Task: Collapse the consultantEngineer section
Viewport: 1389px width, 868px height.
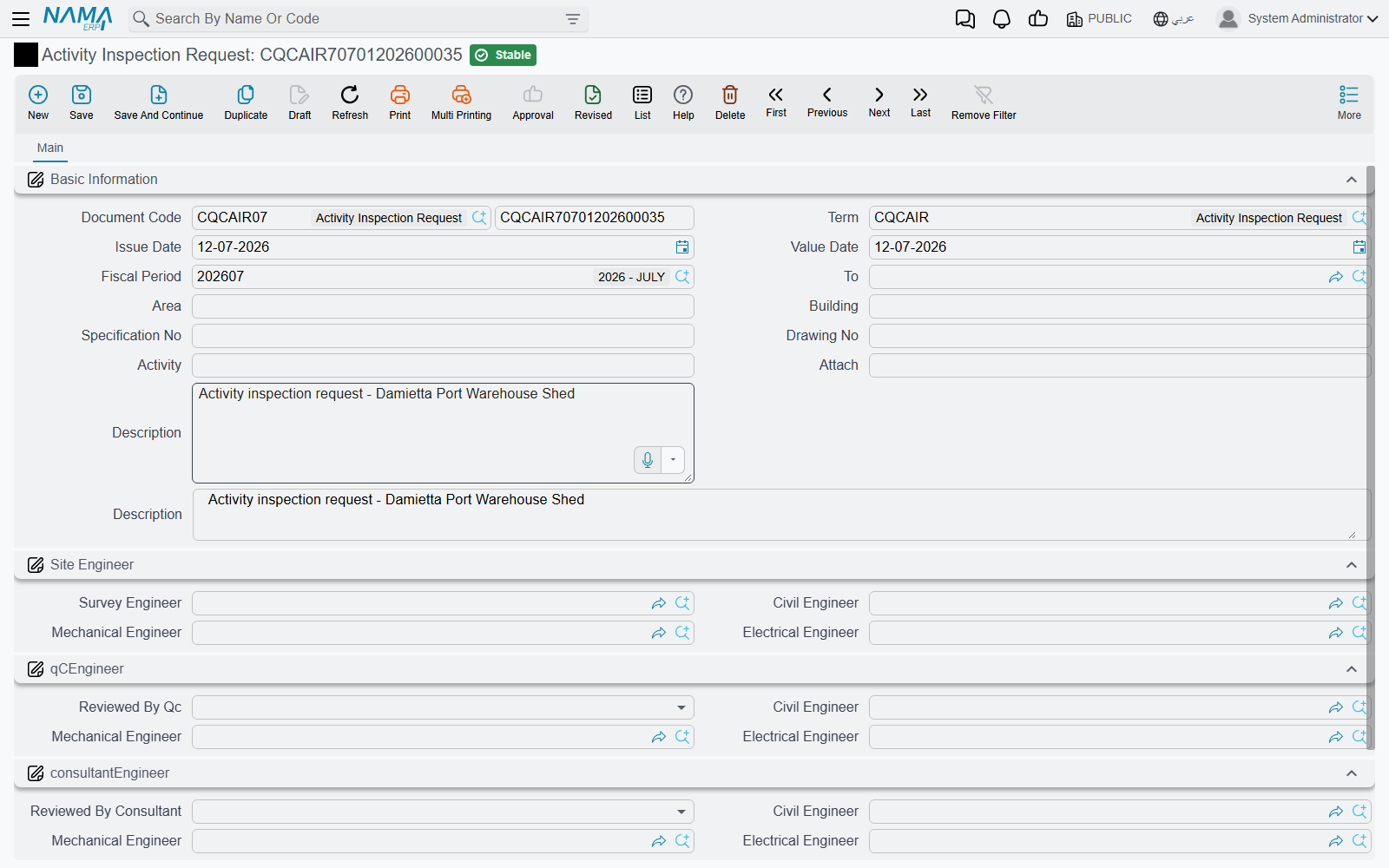Action: (x=1352, y=773)
